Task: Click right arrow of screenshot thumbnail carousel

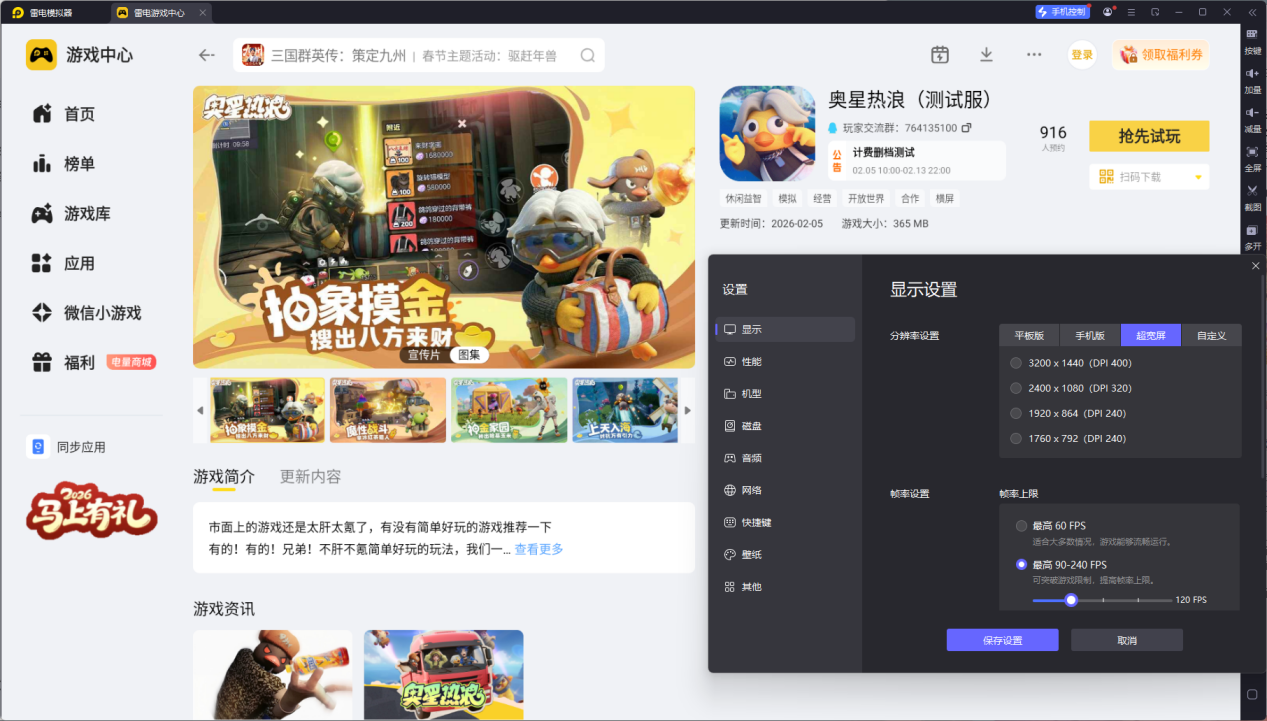Action: point(687,410)
